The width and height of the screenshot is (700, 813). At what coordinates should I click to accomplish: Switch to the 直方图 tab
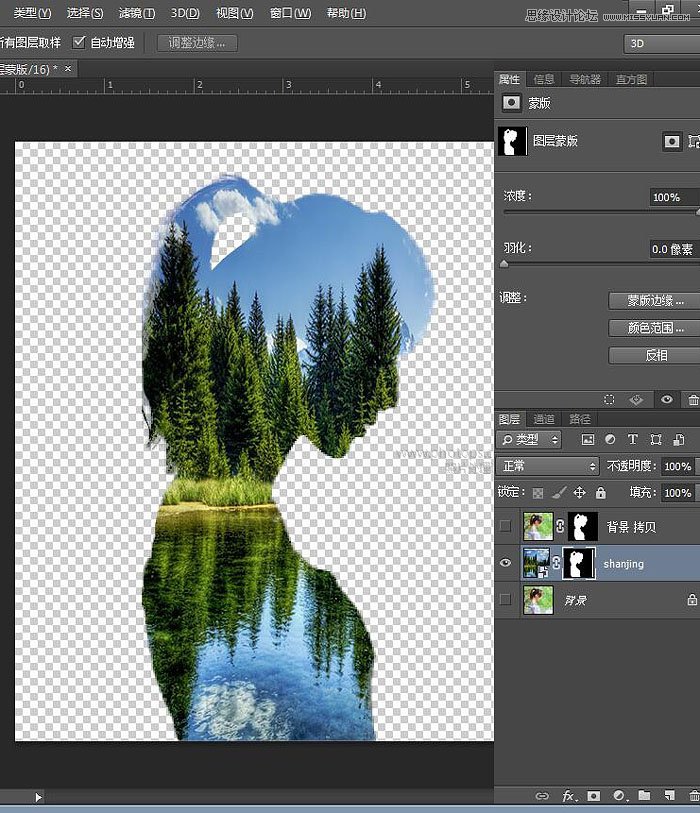tap(631, 79)
